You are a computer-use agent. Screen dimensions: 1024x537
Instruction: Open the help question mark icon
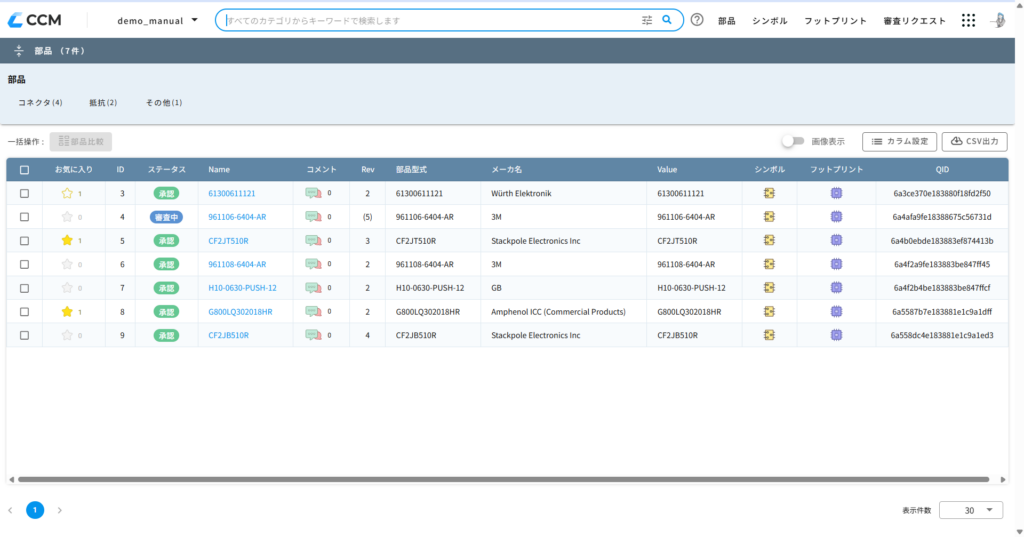tap(697, 20)
